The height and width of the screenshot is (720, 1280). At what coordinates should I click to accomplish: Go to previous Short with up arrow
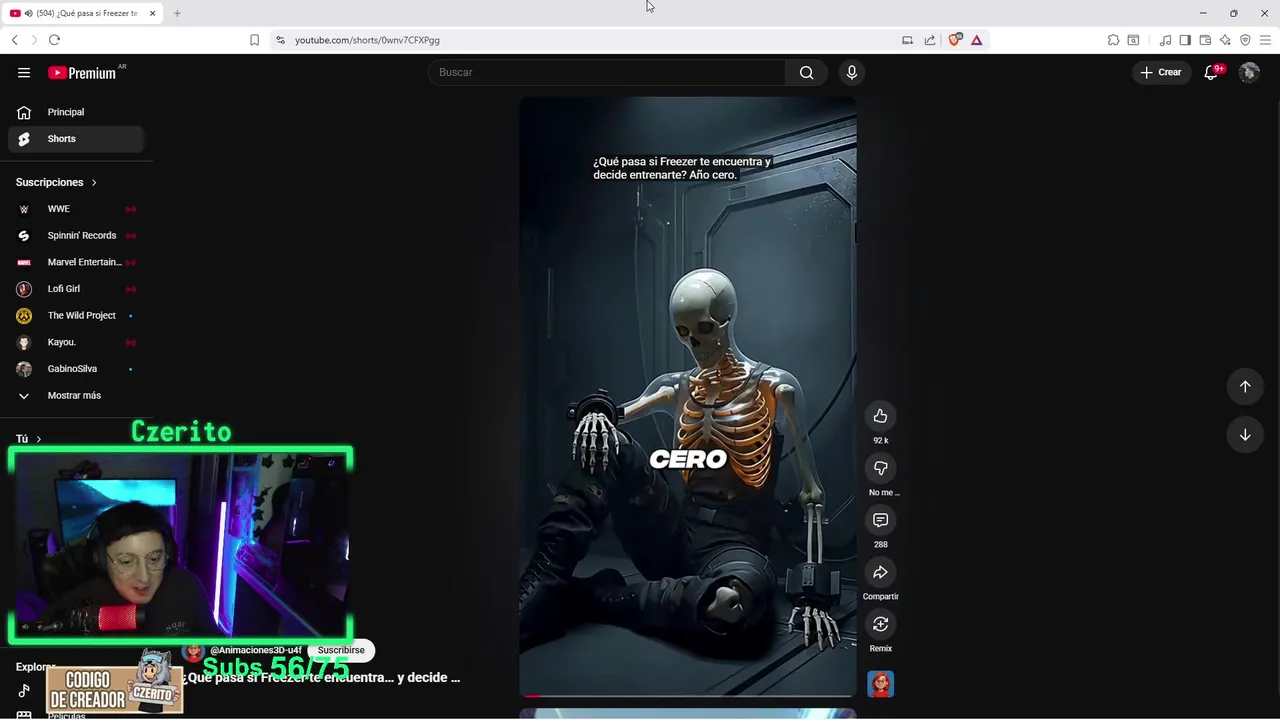tap(1245, 387)
